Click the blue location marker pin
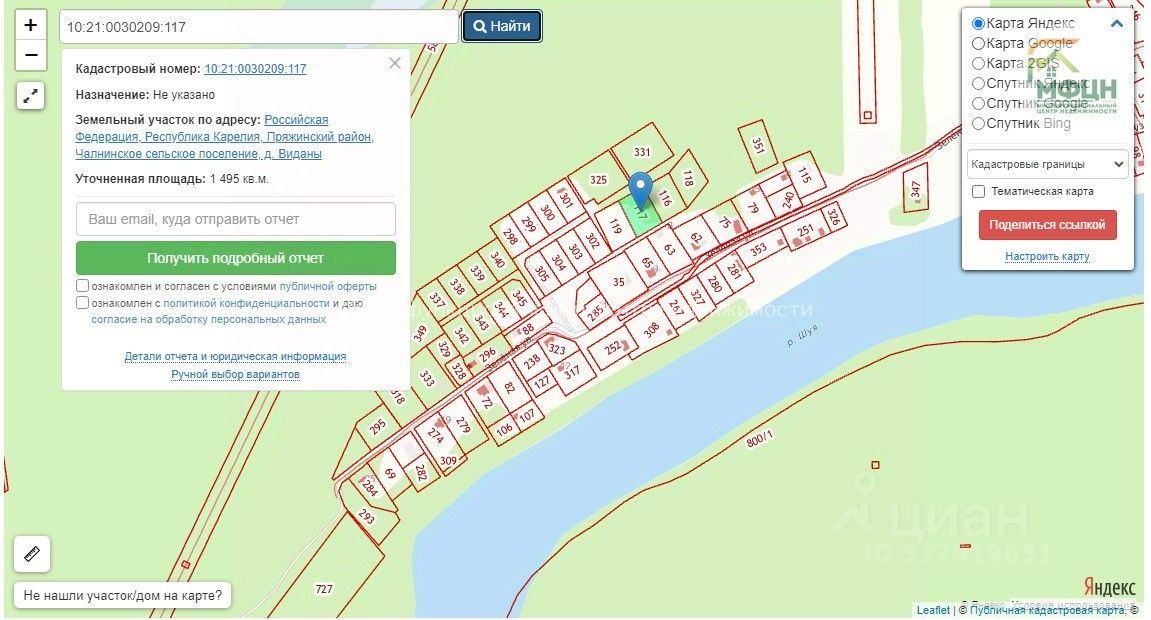 pyautogui.click(x=641, y=191)
